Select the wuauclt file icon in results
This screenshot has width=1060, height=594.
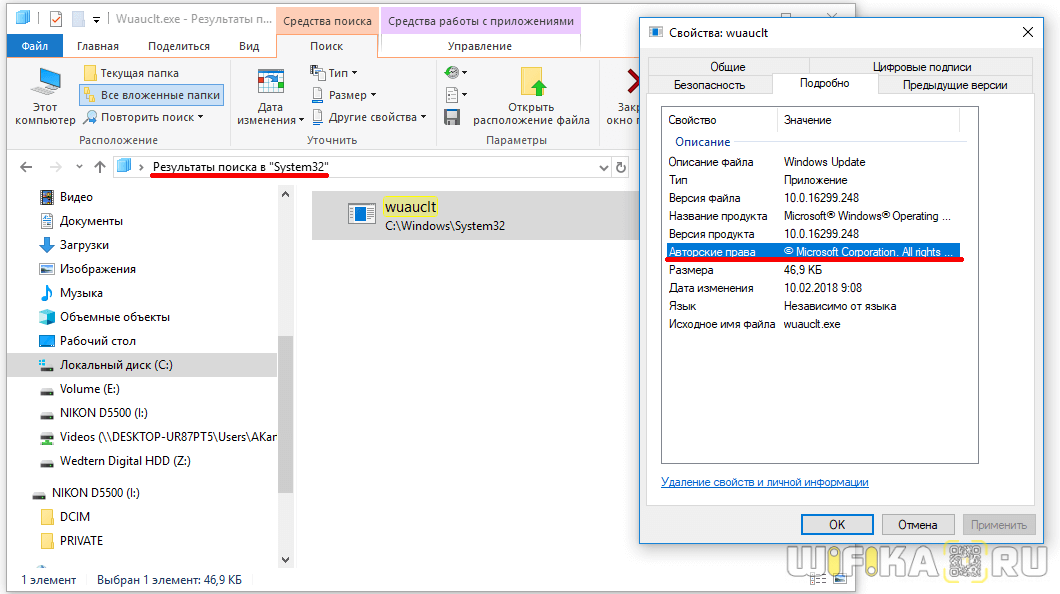[361, 213]
